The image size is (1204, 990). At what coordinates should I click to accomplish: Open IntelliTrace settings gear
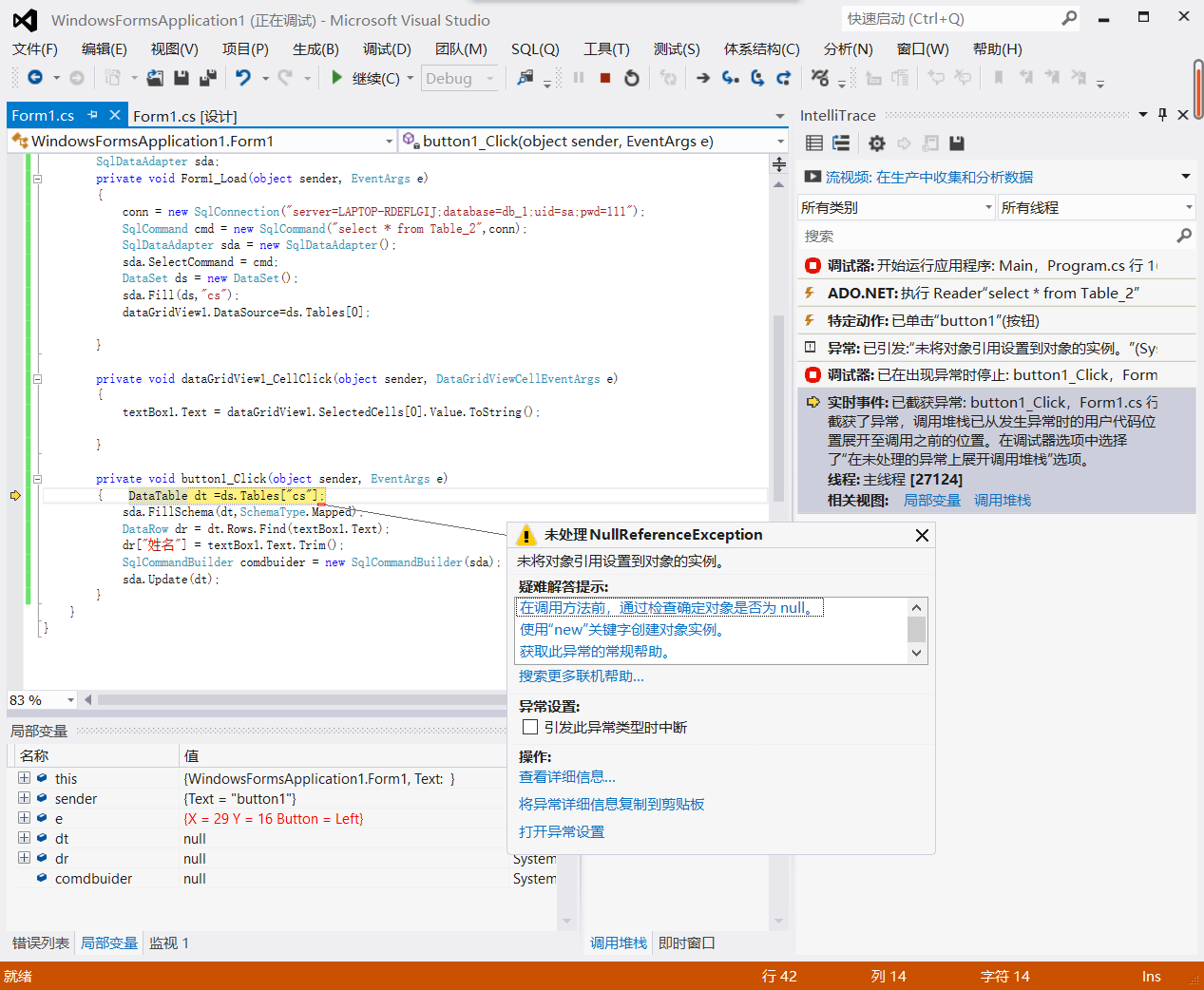coord(876,143)
